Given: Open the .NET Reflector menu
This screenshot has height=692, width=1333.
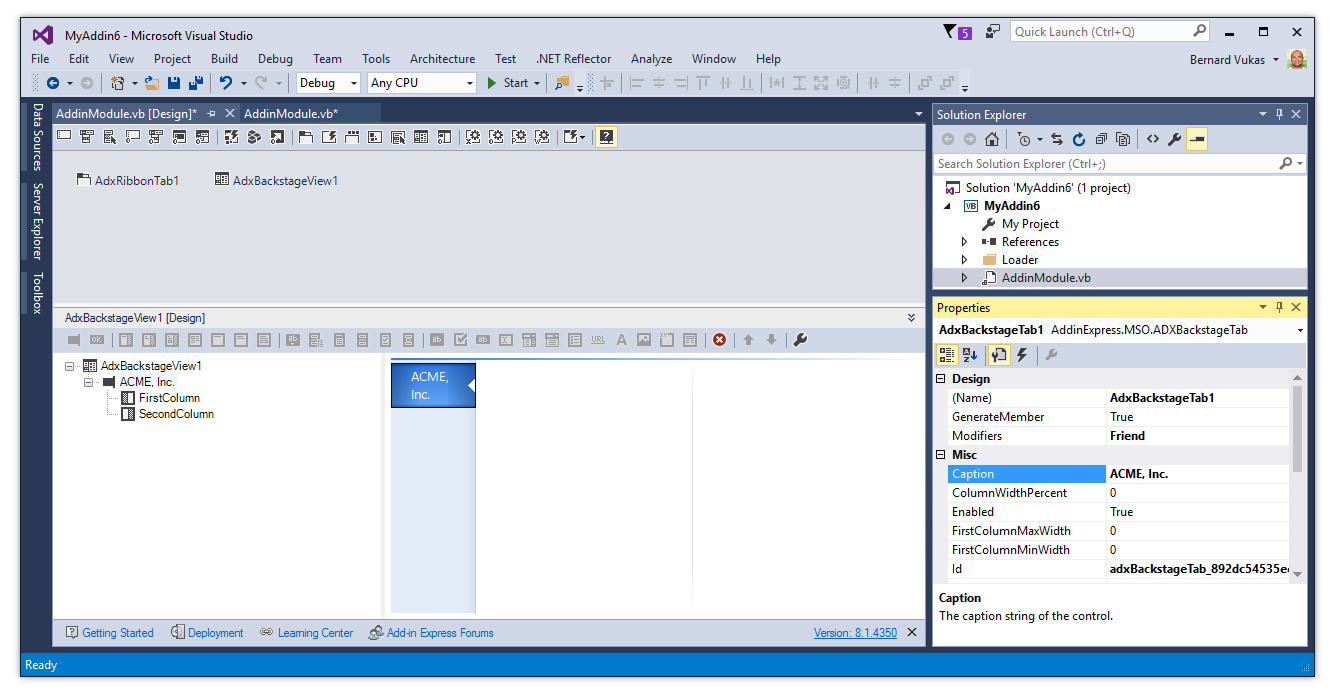Looking at the screenshot, I should click(574, 59).
